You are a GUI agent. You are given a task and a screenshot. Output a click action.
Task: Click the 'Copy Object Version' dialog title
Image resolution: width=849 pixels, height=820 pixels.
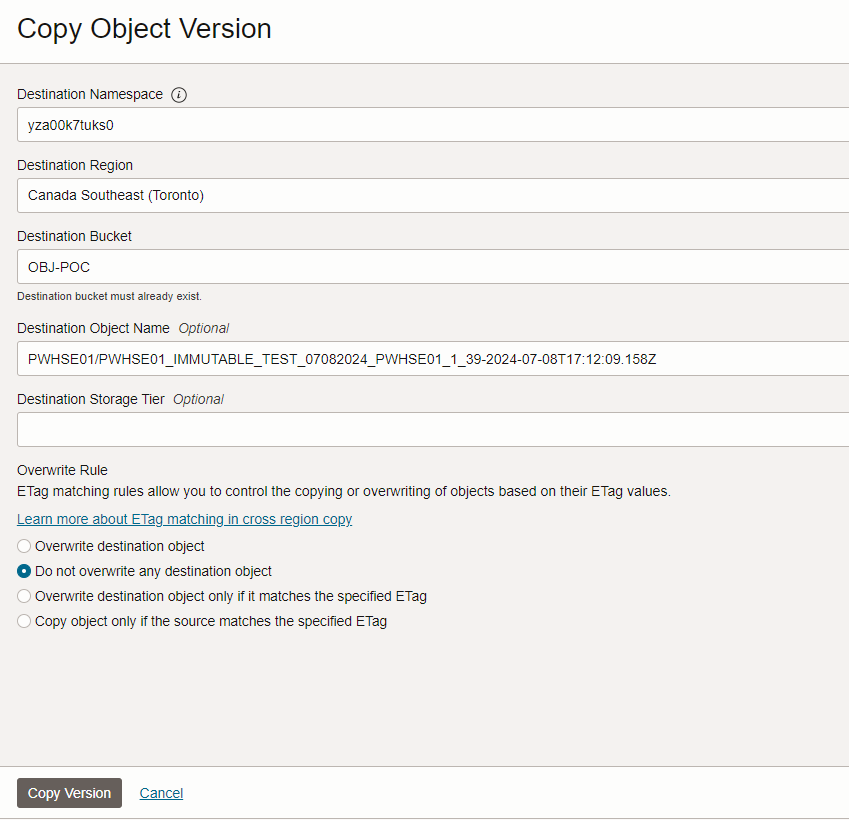pos(144,29)
